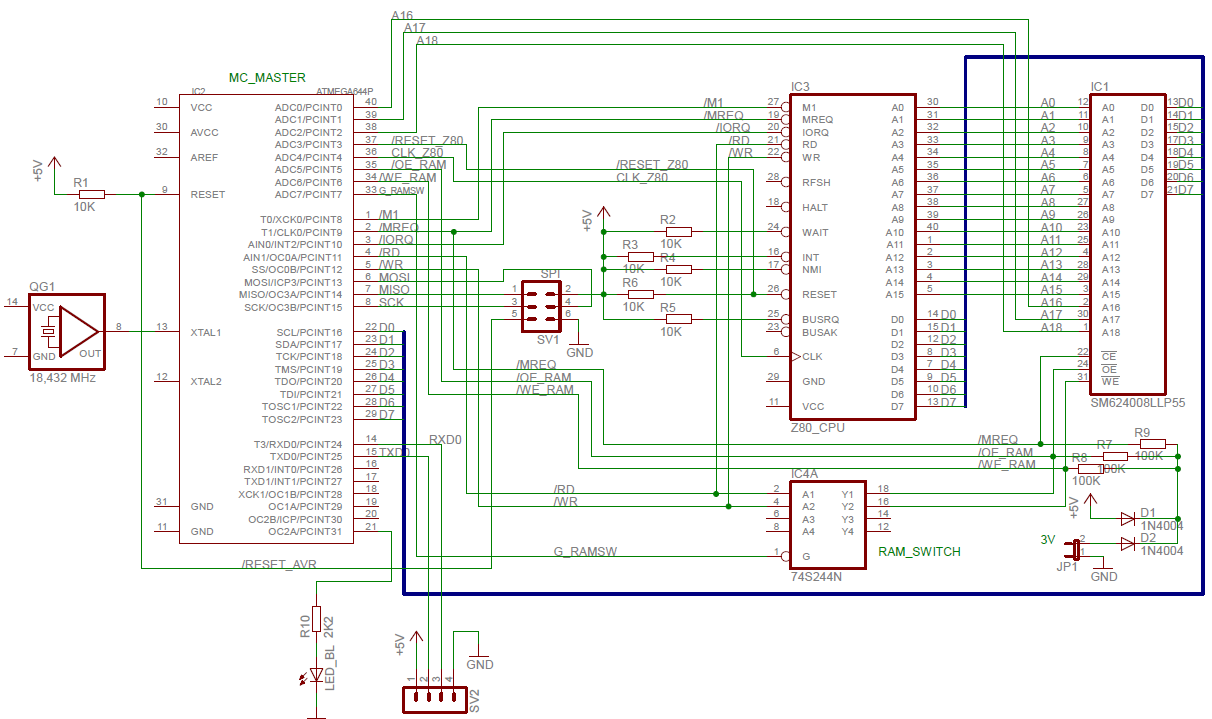Select resistor R3 symbol
Image resolution: width=1212 pixels, height=719 pixels.
pos(640,257)
